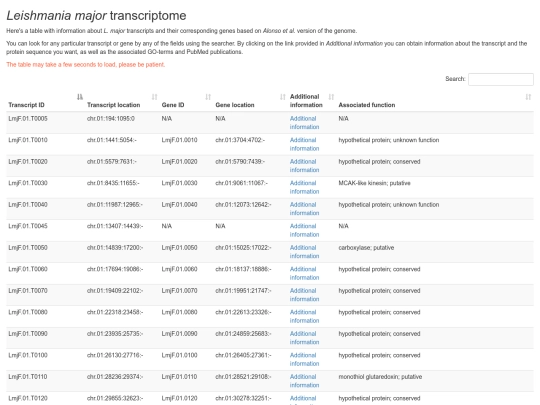Click gene location chr.01:12073:12642:-
This screenshot has width=540, height=405.
(x=243, y=205)
